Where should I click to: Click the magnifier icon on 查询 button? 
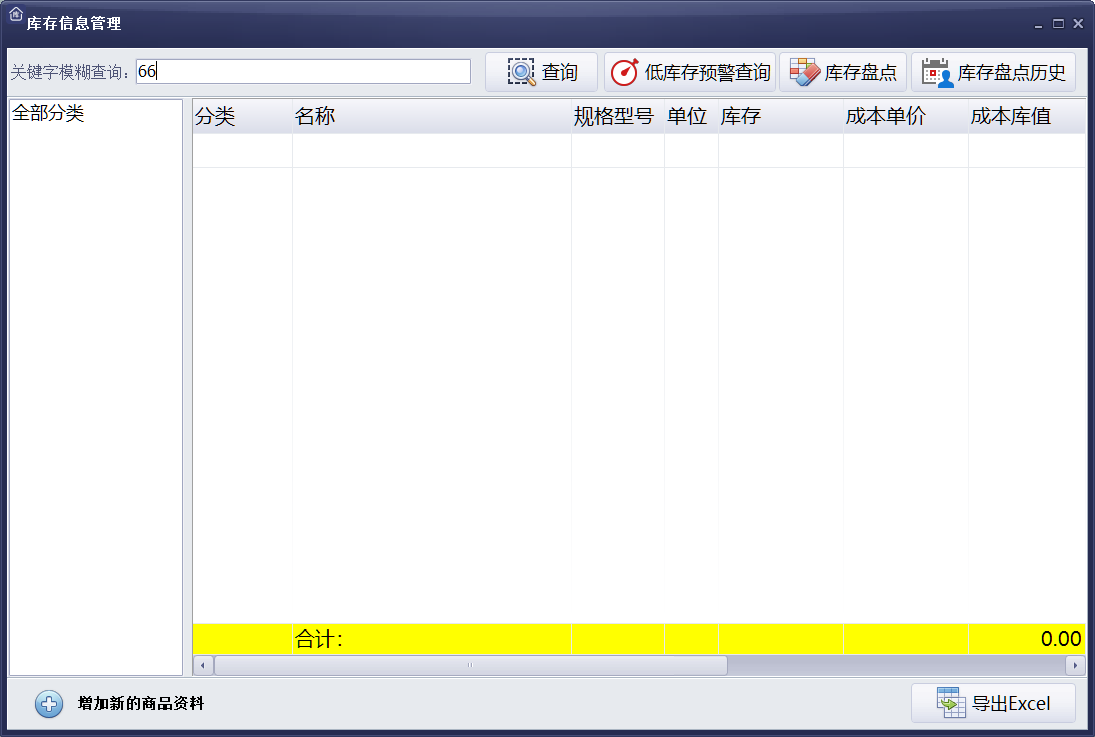(x=521, y=72)
